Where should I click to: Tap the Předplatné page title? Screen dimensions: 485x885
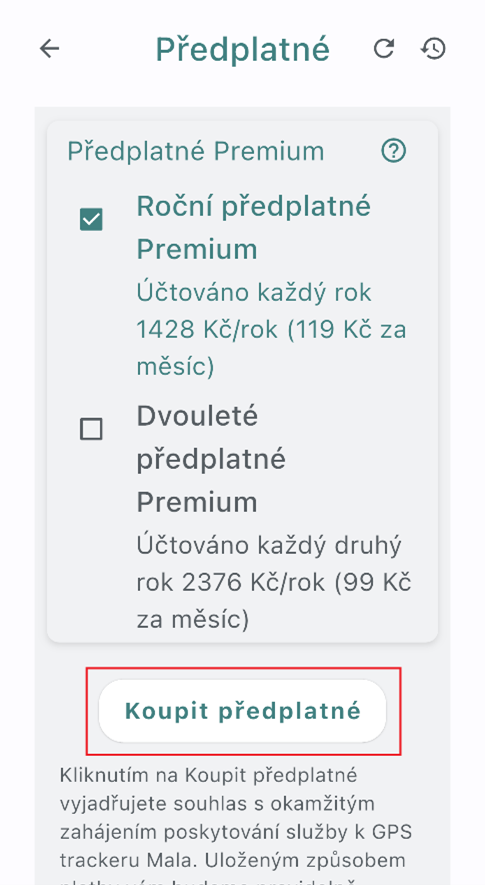tap(243, 49)
